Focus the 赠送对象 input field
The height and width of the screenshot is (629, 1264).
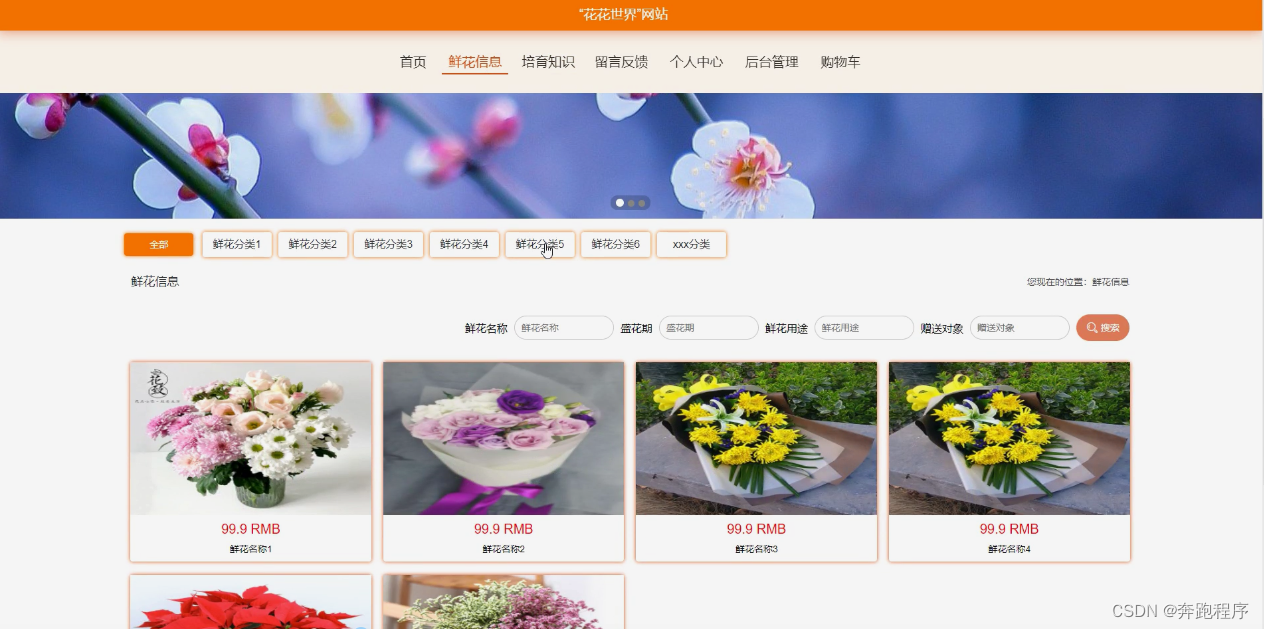(1020, 328)
